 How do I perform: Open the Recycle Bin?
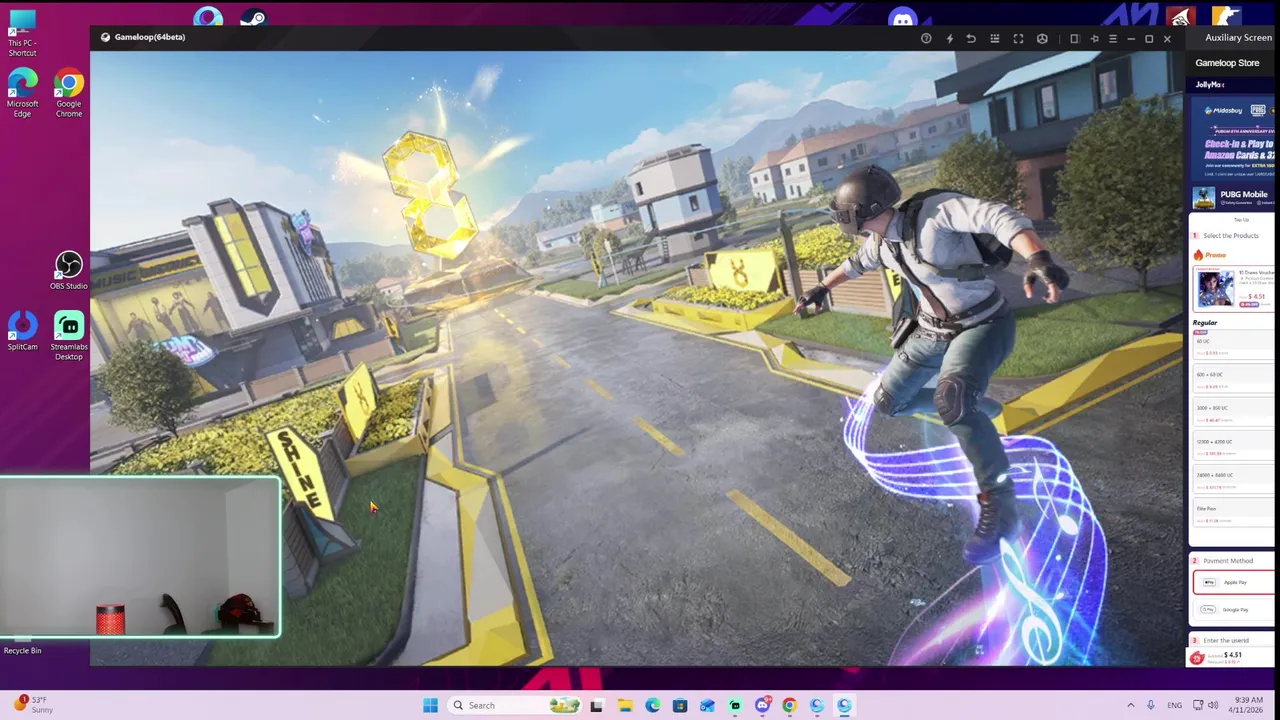point(22,643)
